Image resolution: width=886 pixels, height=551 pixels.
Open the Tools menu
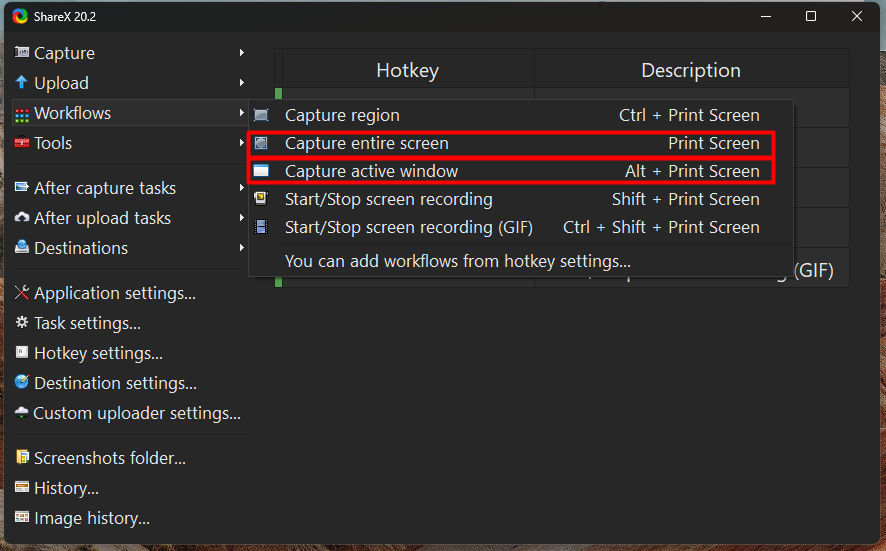coord(130,143)
